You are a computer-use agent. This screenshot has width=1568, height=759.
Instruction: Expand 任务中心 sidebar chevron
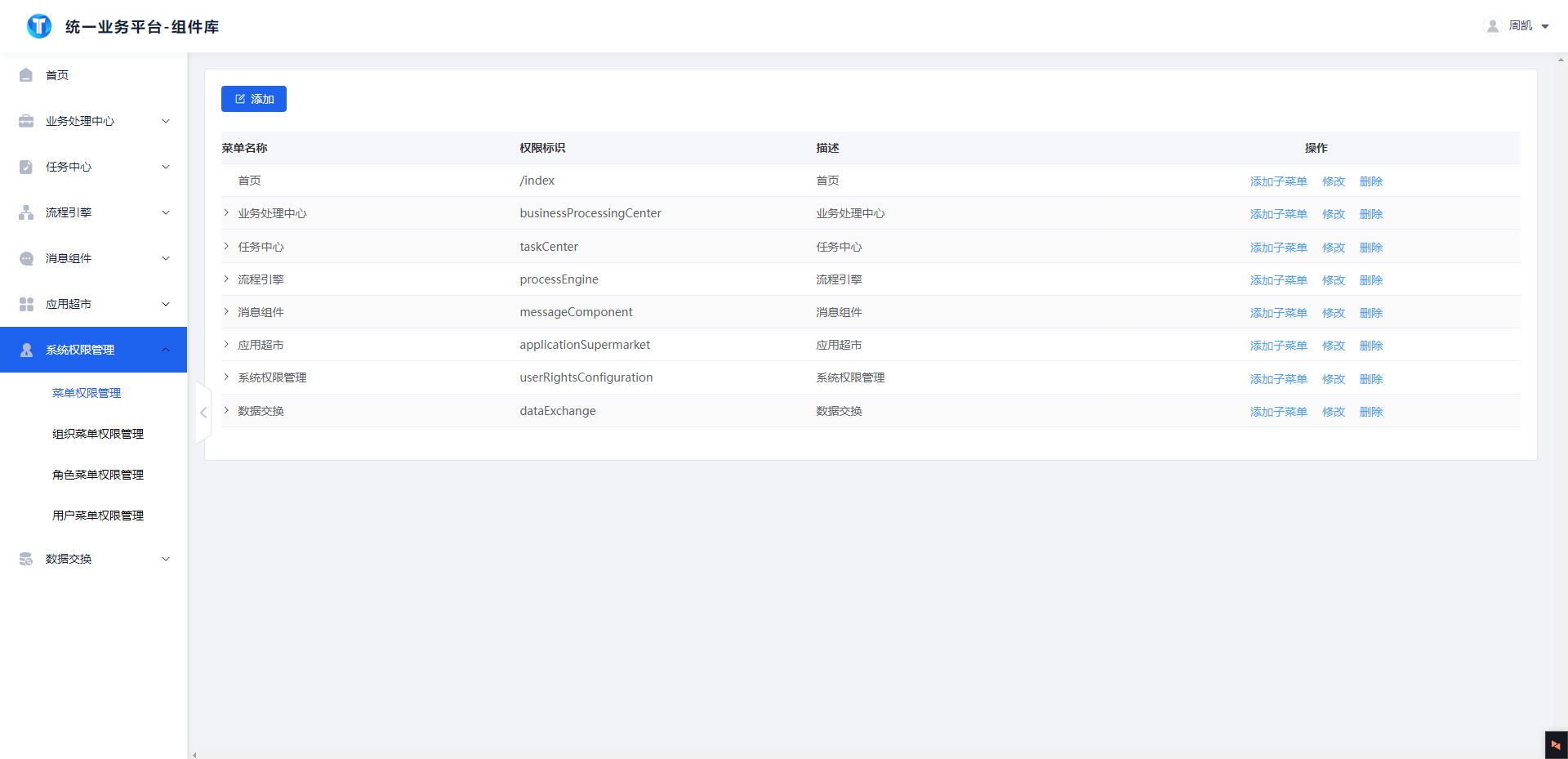pyautogui.click(x=166, y=167)
